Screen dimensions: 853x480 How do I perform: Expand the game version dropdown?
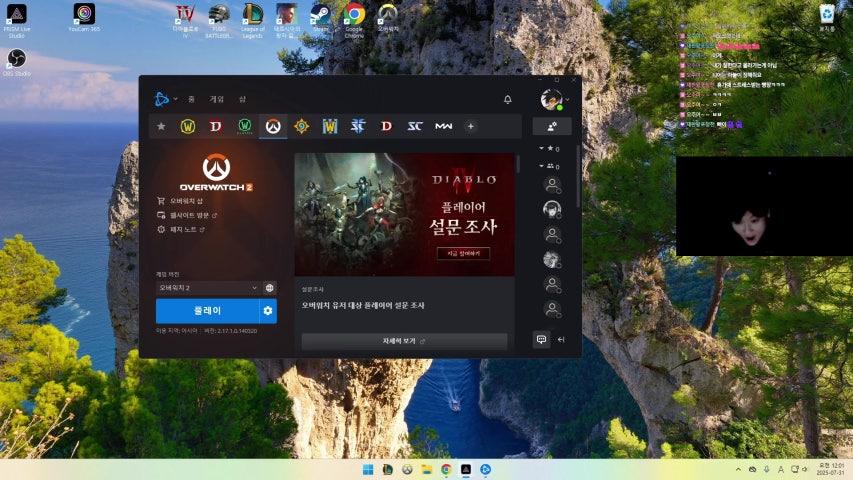pyautogui.click(x=208, y=287)
